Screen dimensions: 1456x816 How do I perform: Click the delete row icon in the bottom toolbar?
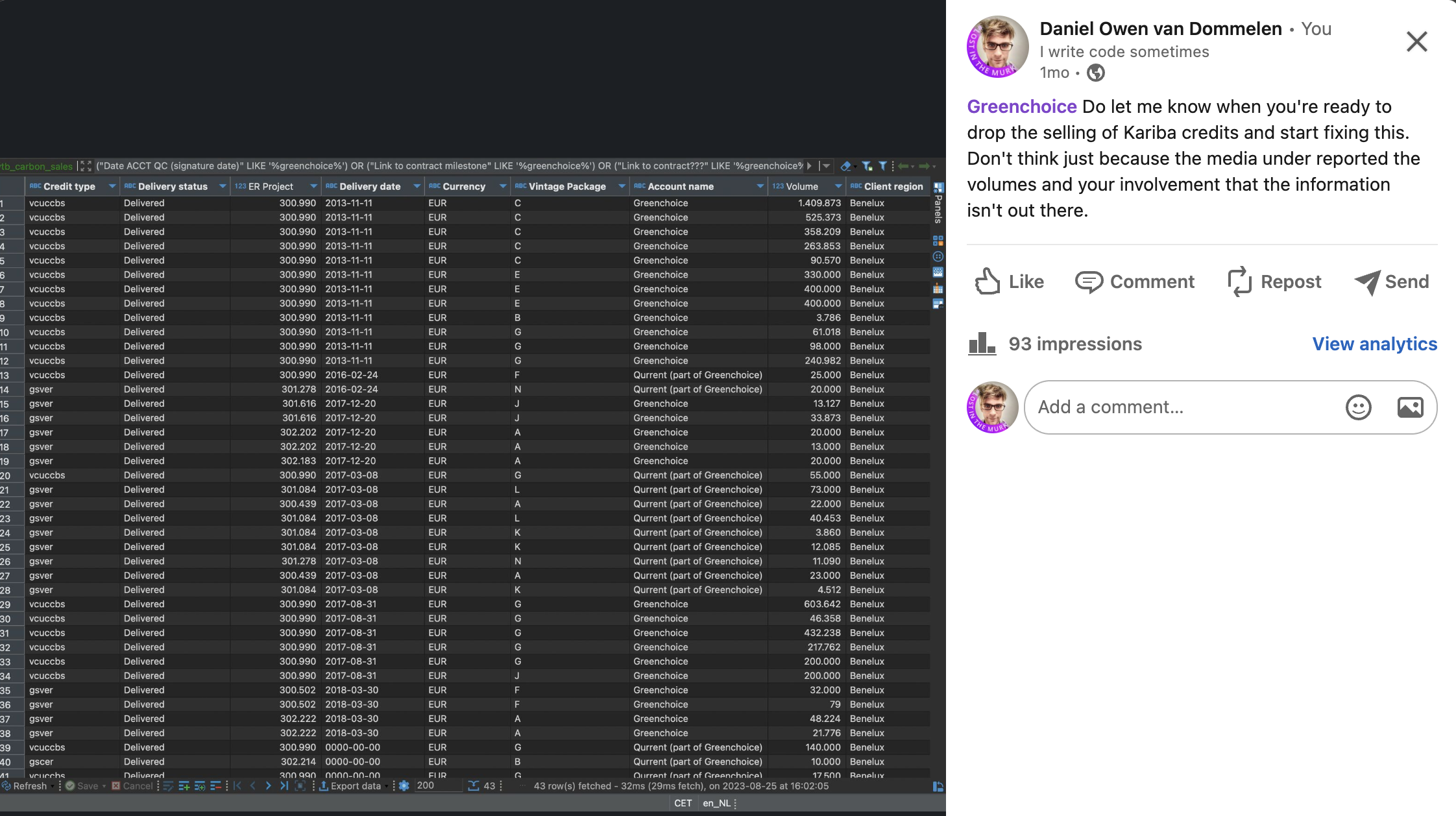tap(215, 786)
